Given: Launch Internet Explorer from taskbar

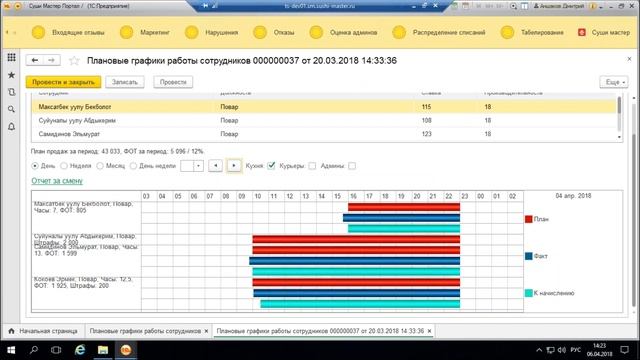Looking at the screenshot, I should tap(80, 350).
